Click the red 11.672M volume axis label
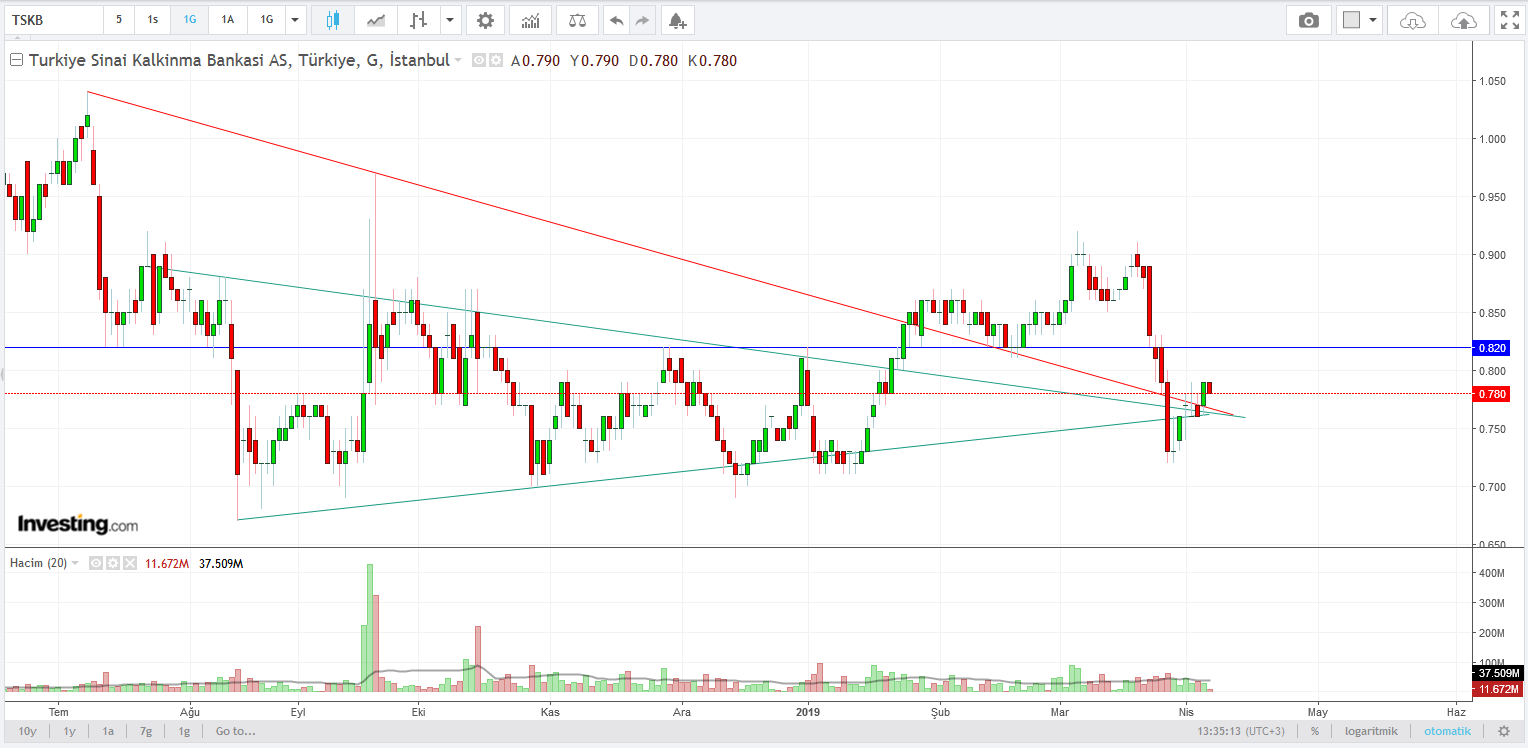Image resolution: width=1528 pixels, height=748 pixels. click(x=1499, y=689)
